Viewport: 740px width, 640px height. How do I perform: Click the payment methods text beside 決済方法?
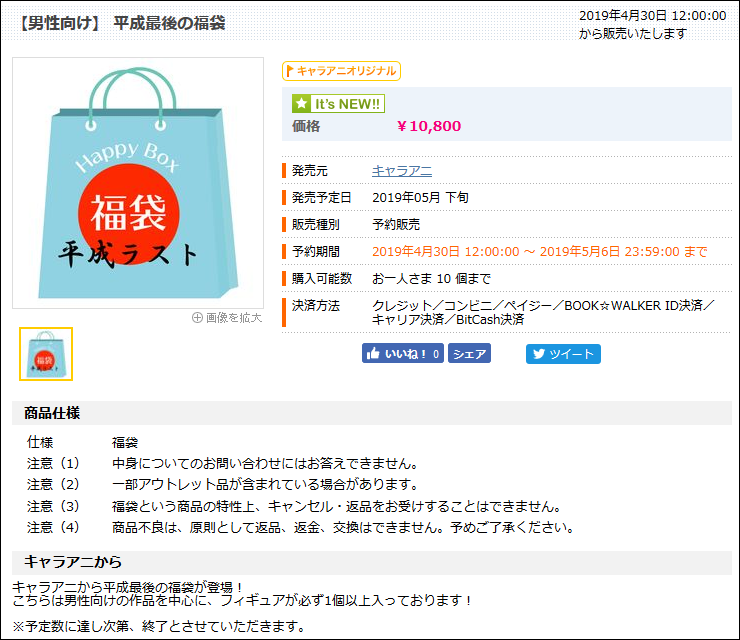[543, 312]
